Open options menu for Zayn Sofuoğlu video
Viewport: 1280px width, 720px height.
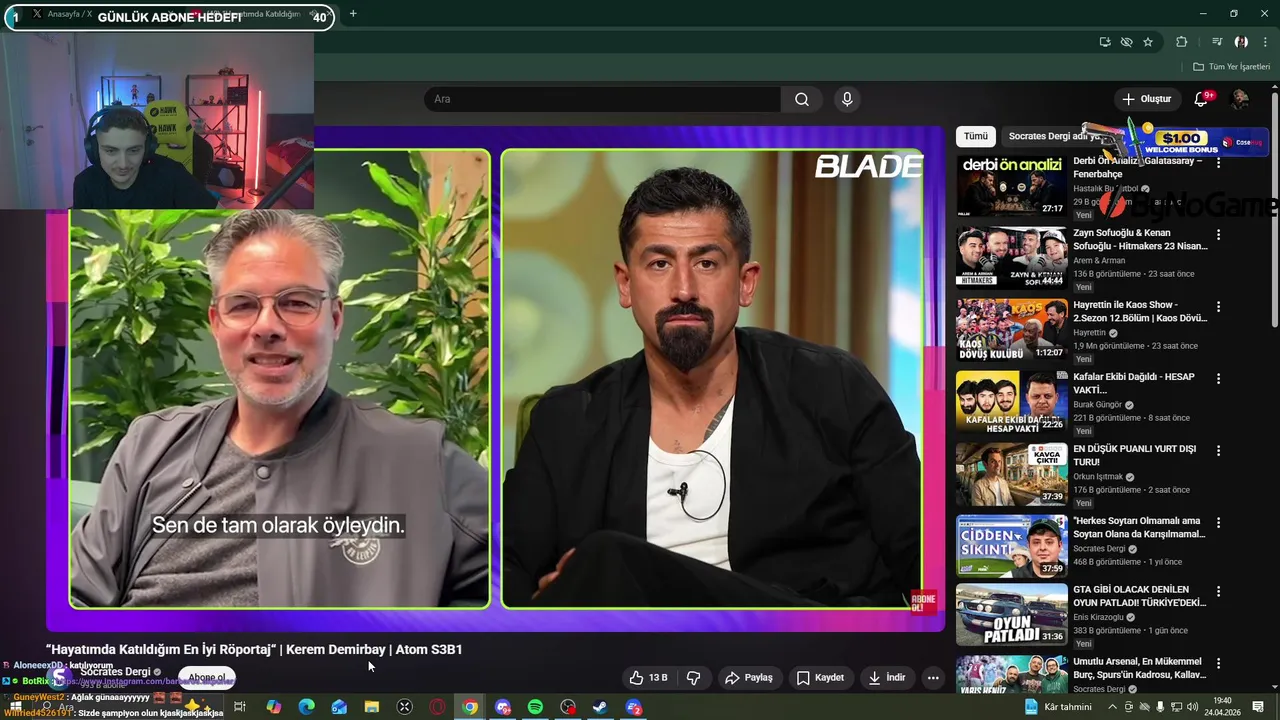click(x=1218, y=235)
